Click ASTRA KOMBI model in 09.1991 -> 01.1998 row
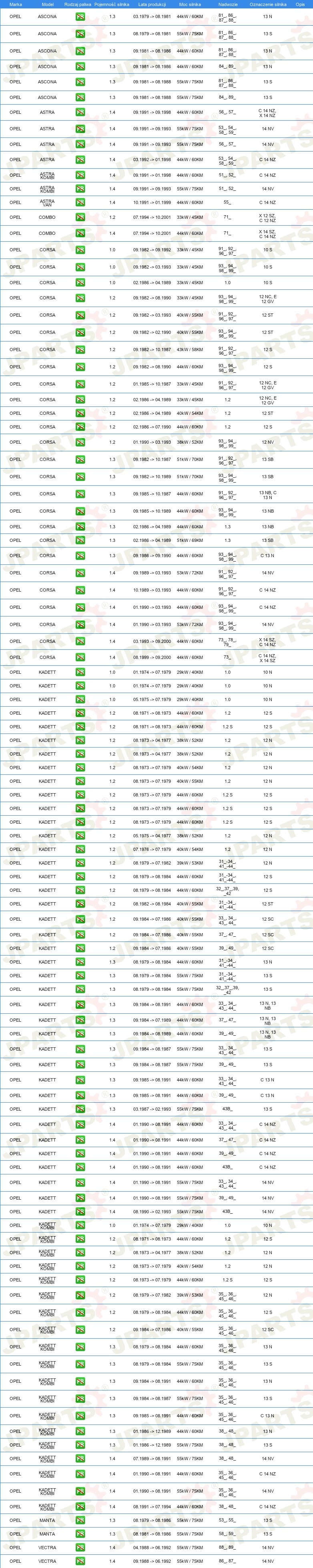313x1568 pixels. [47, 175]
